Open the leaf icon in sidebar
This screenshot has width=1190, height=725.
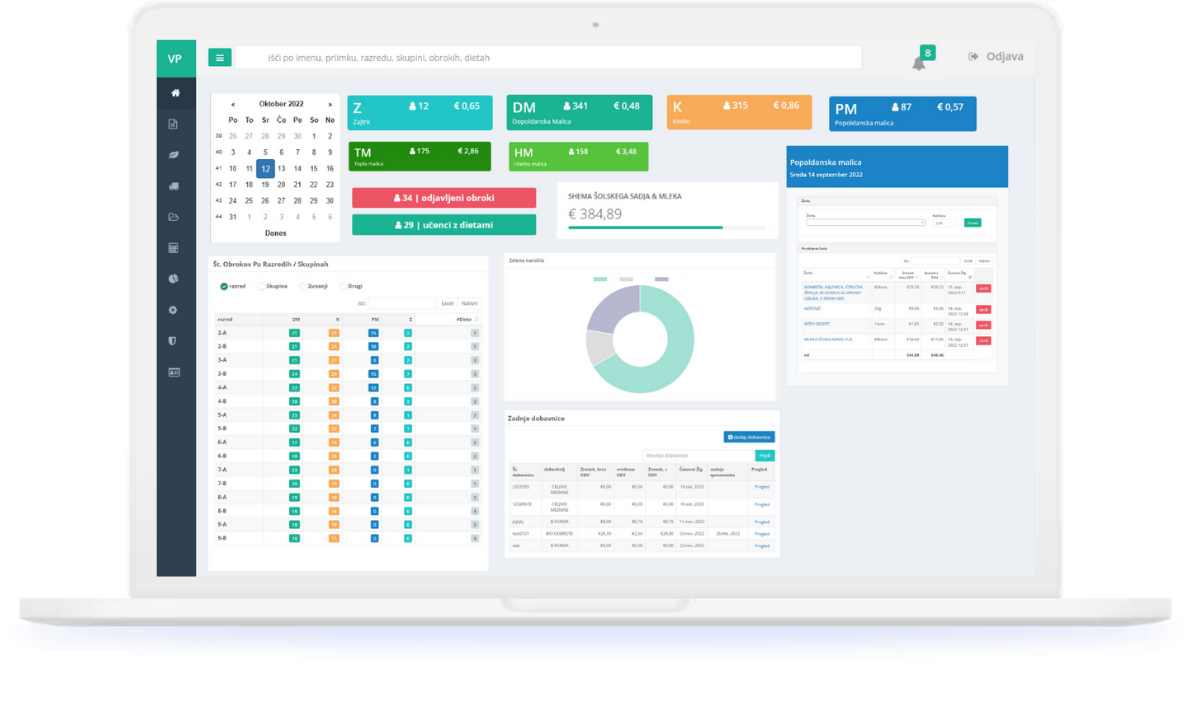point(173,155)
